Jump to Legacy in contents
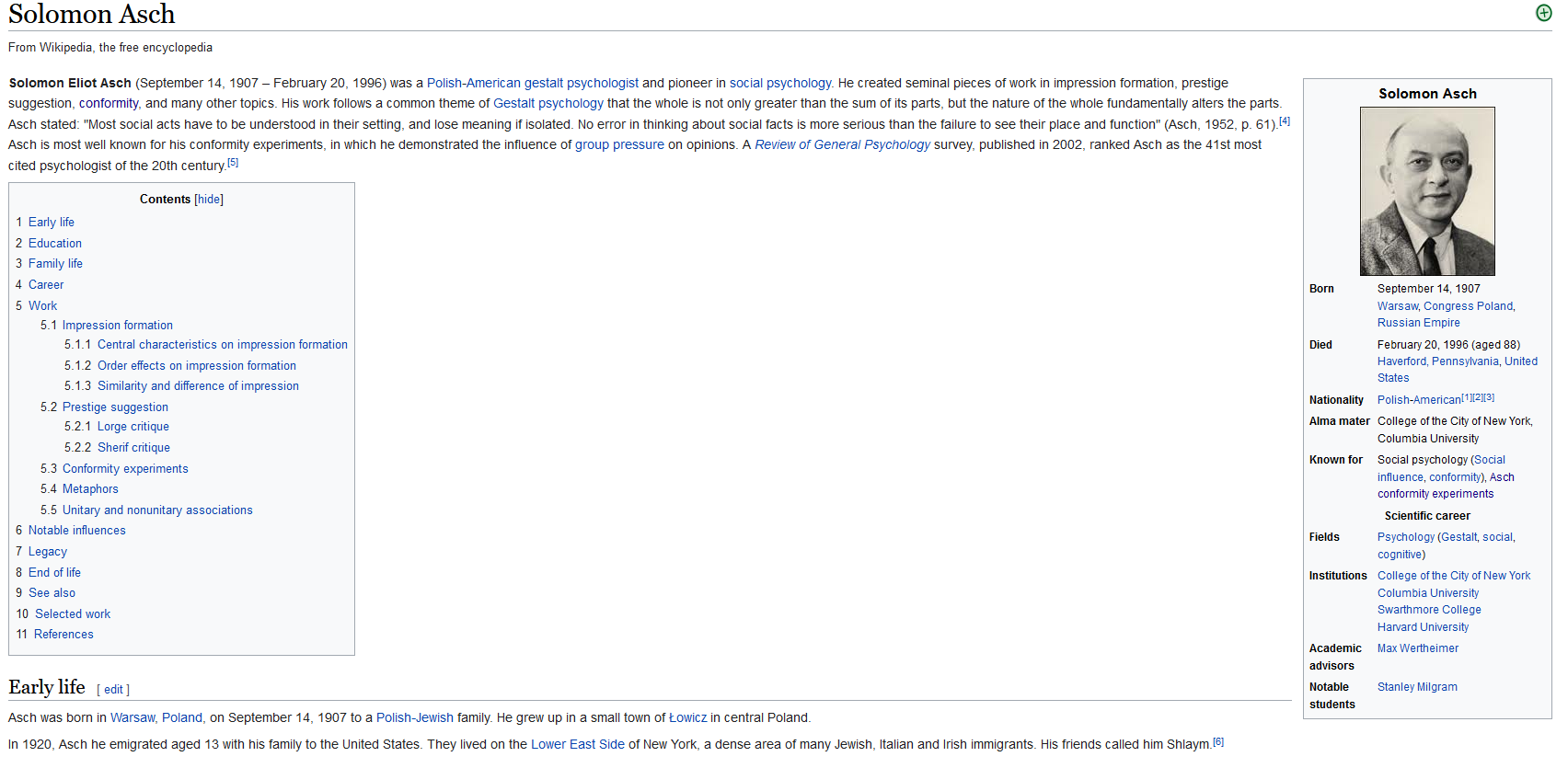This screenshot has height=768, width=1568. coord(48,552)
